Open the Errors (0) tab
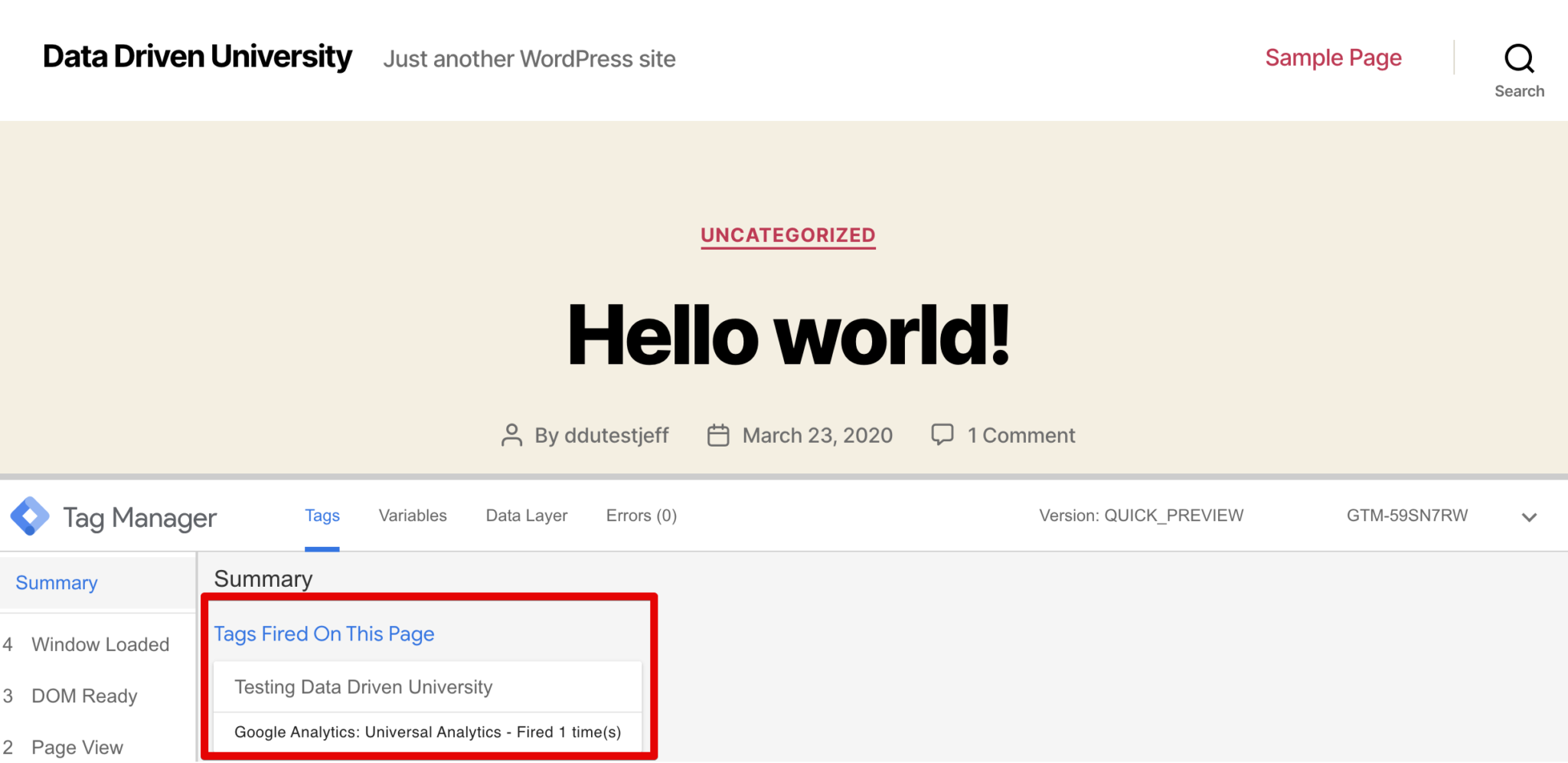 pos(642,516)
